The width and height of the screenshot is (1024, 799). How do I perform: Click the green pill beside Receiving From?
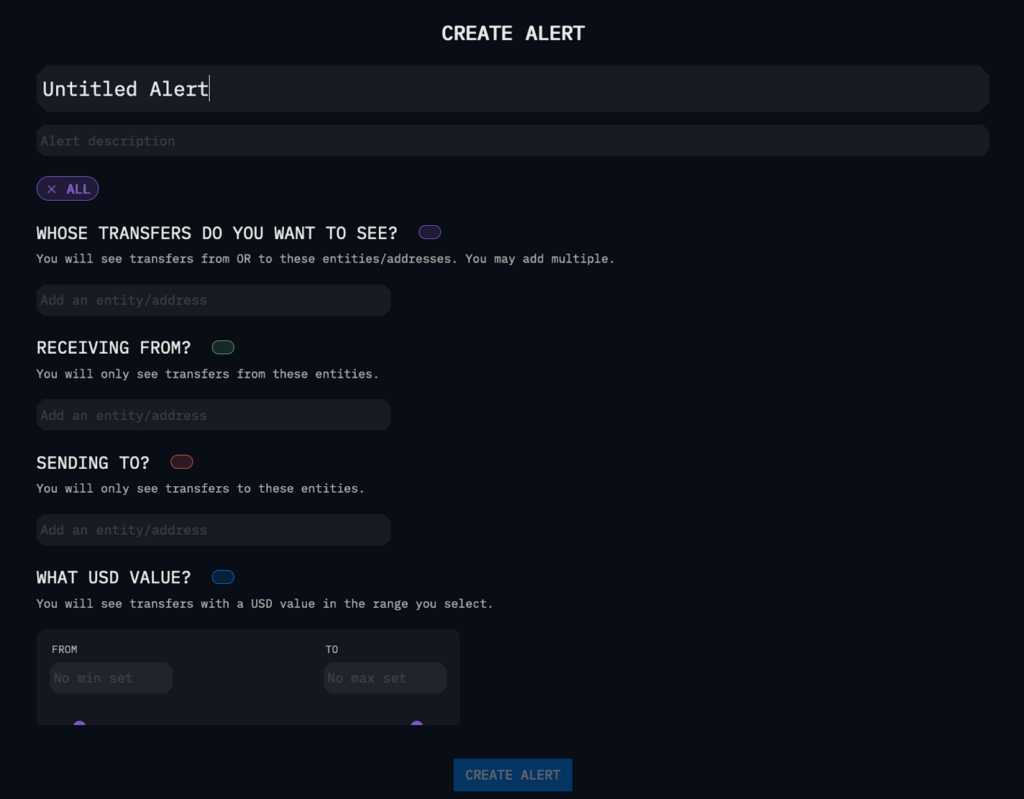click(223, 348)
